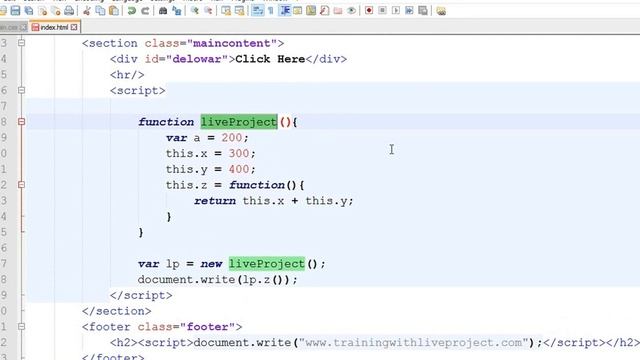Toggle the Folder as Workspace icon

[338, 11]
